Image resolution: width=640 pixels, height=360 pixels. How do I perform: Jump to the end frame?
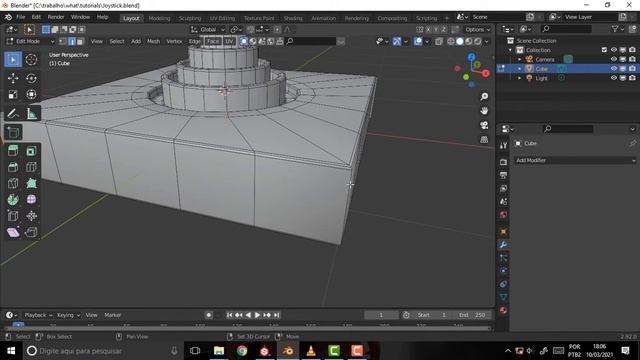276,315
